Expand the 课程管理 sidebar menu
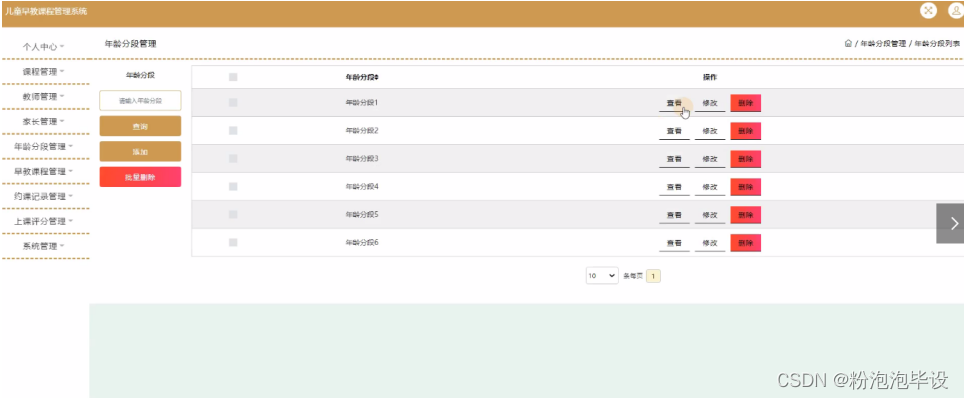This screenshot has height=399, width=964. (44, 71)
